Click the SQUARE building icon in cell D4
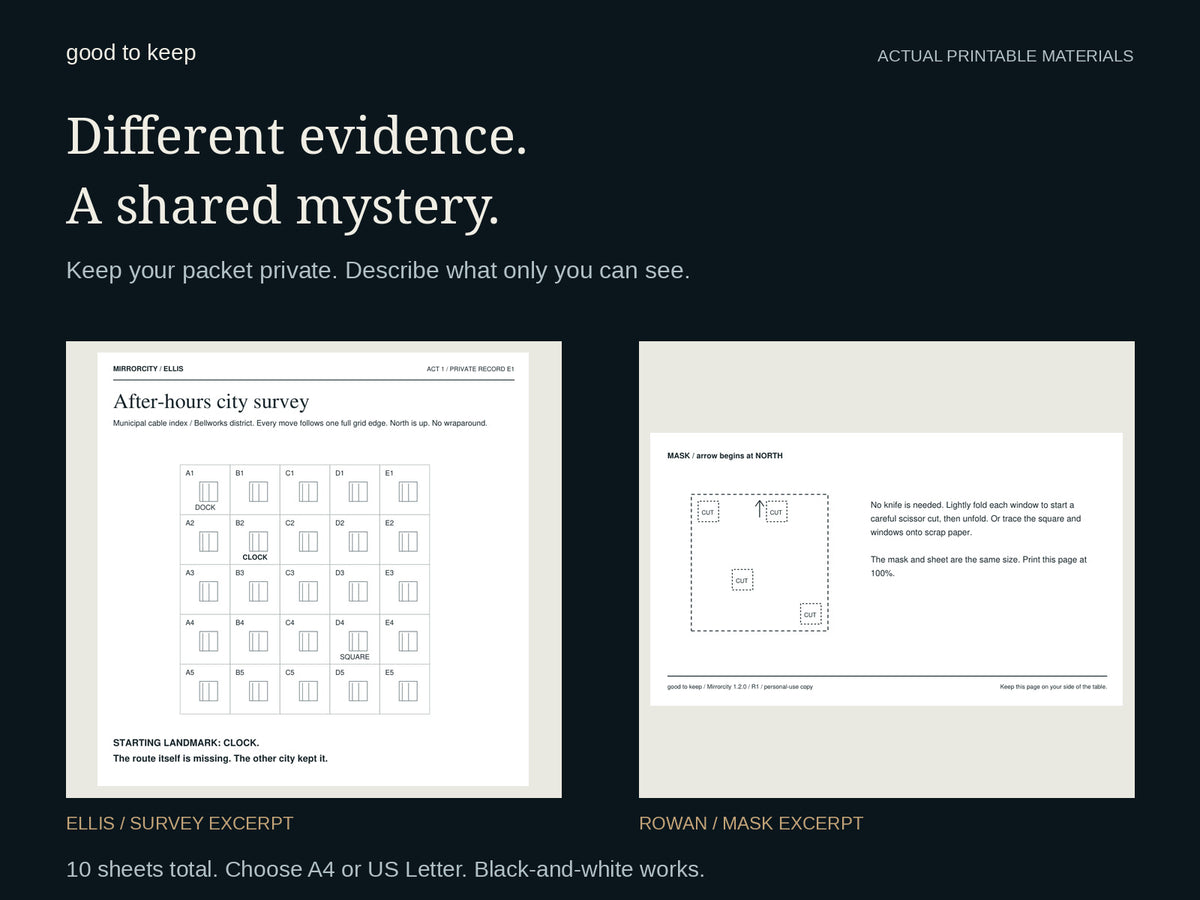The image size is (1200, 900). click(x=358, y=641)
